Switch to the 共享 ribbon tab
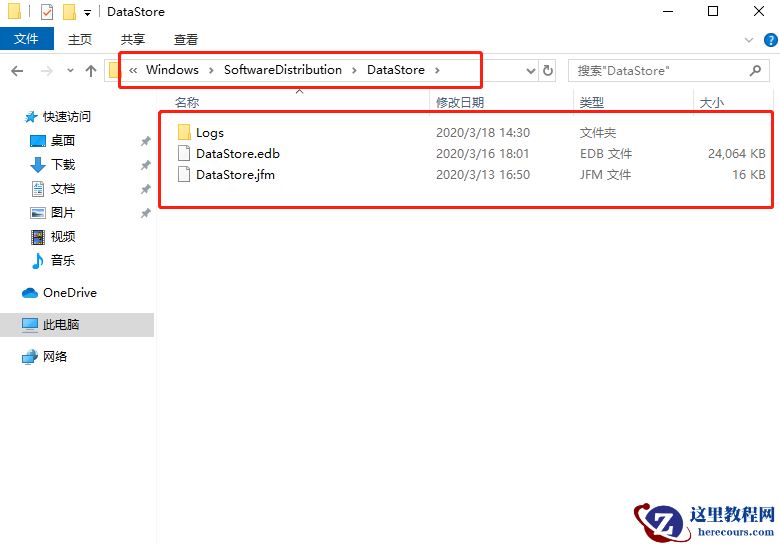Image resolution: width=780 pixels, height=544 pixels. tap(132, 39)
